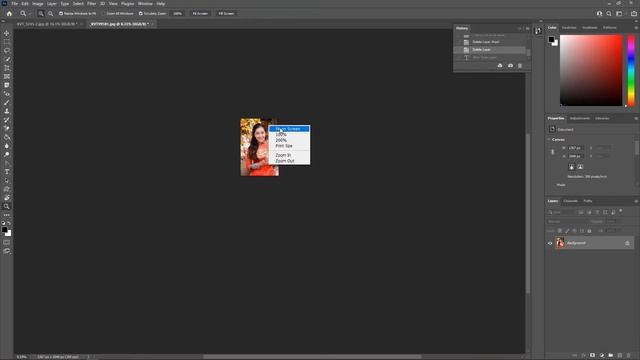Create new document from current state icon
Screen dimensions: 640x360
500,66
